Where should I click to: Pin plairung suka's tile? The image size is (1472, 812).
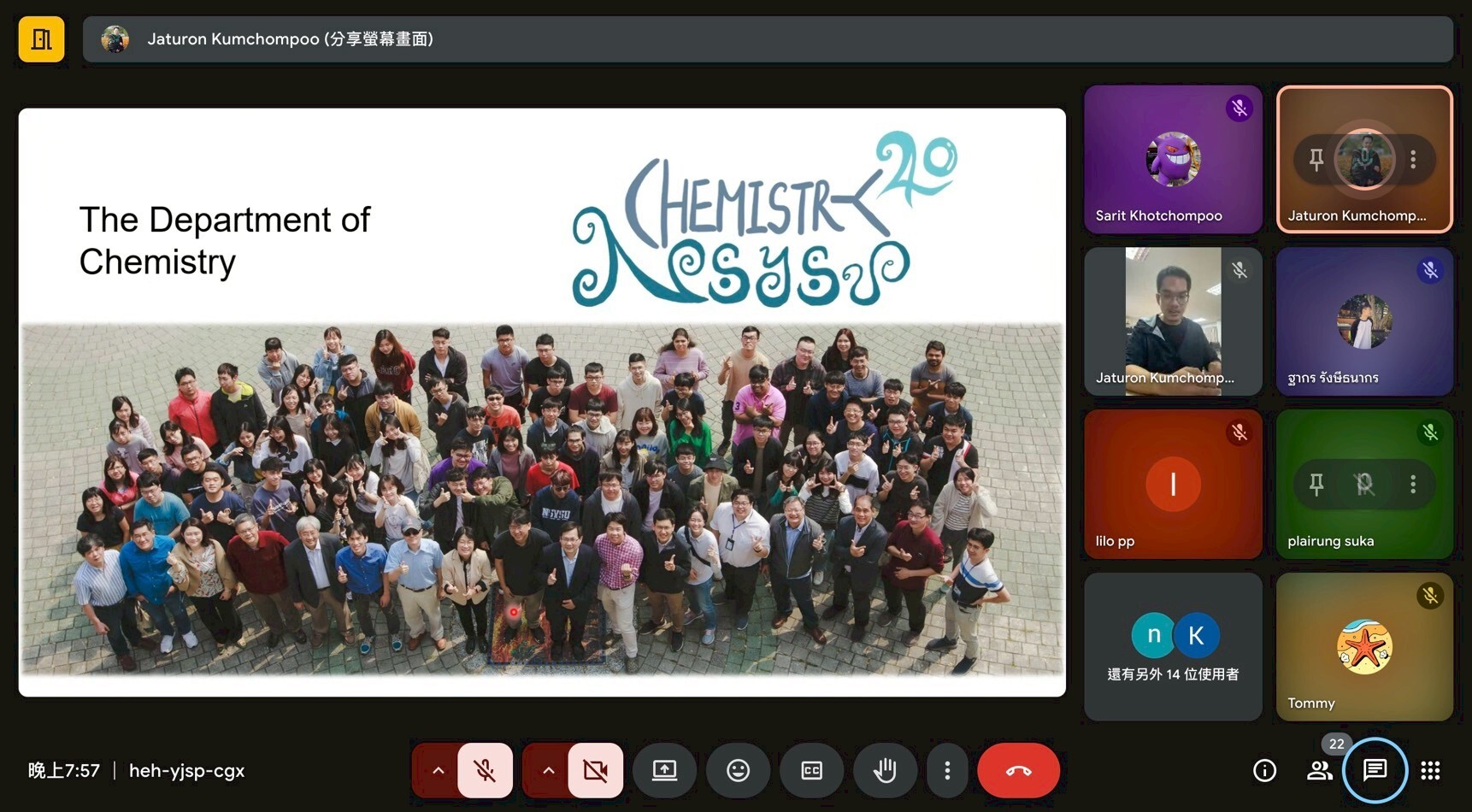click(1316, 485)
